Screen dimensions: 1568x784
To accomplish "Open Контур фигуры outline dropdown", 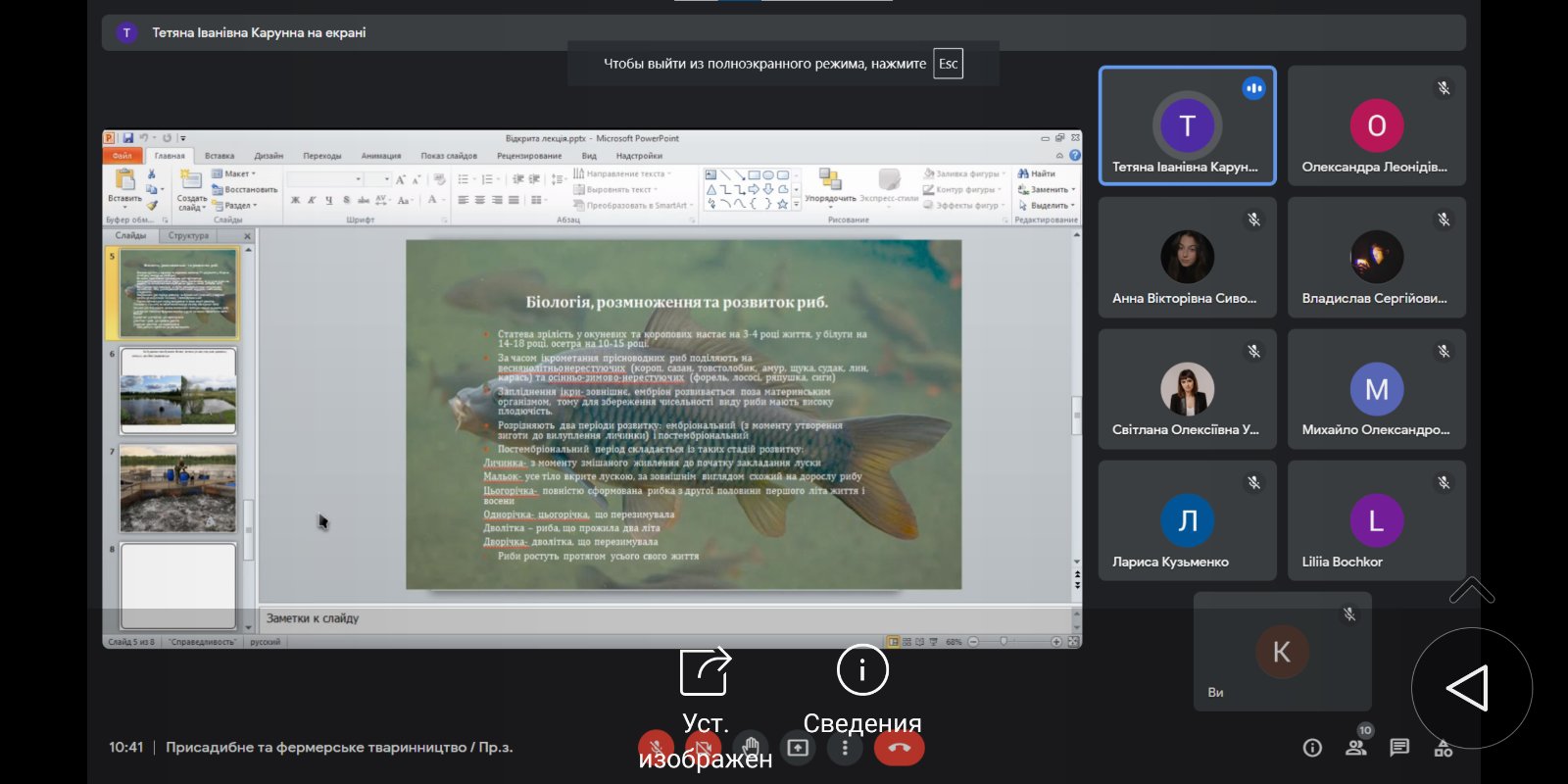I will 962,189.
